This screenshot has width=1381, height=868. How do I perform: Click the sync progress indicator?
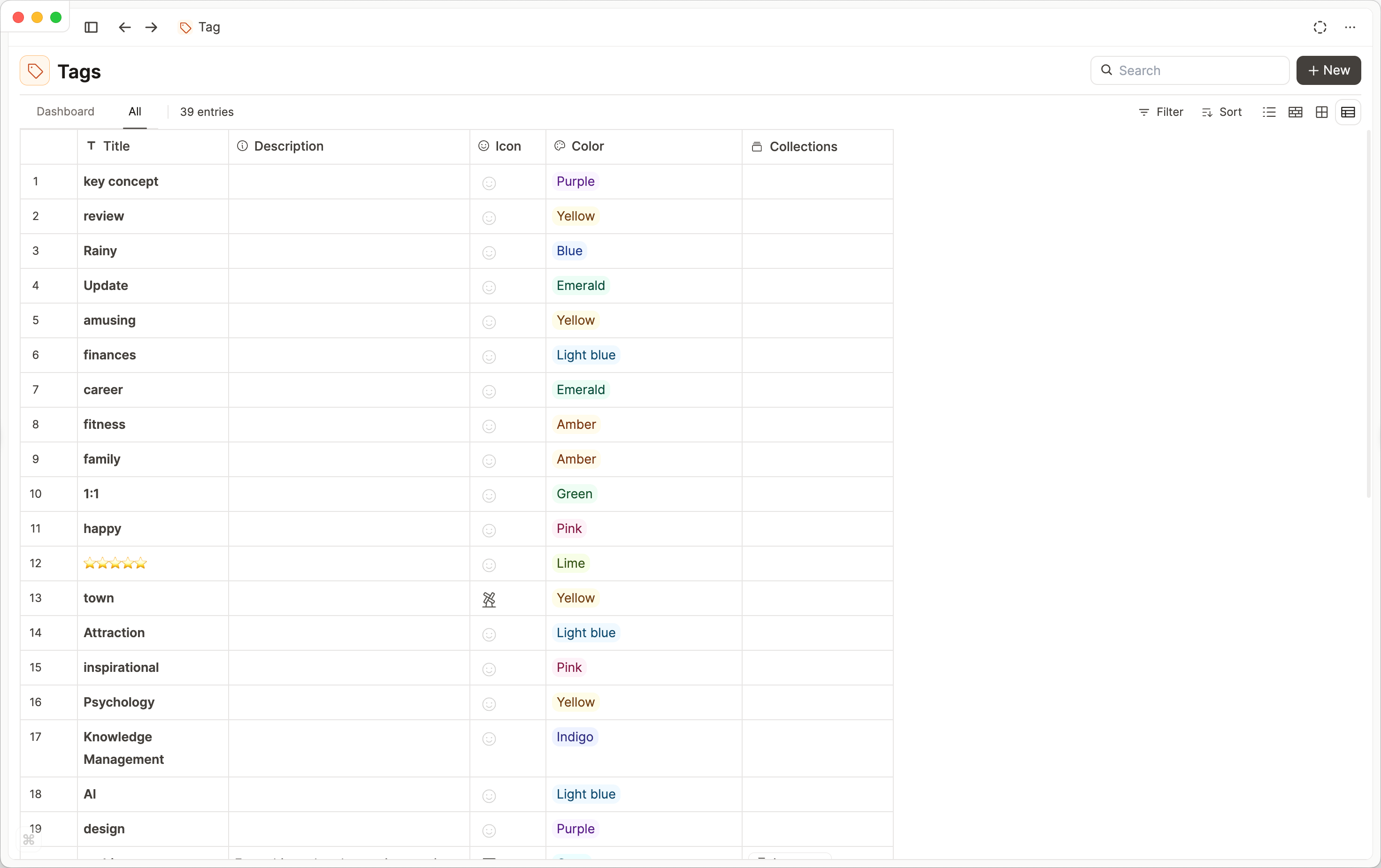(1320, 27)
